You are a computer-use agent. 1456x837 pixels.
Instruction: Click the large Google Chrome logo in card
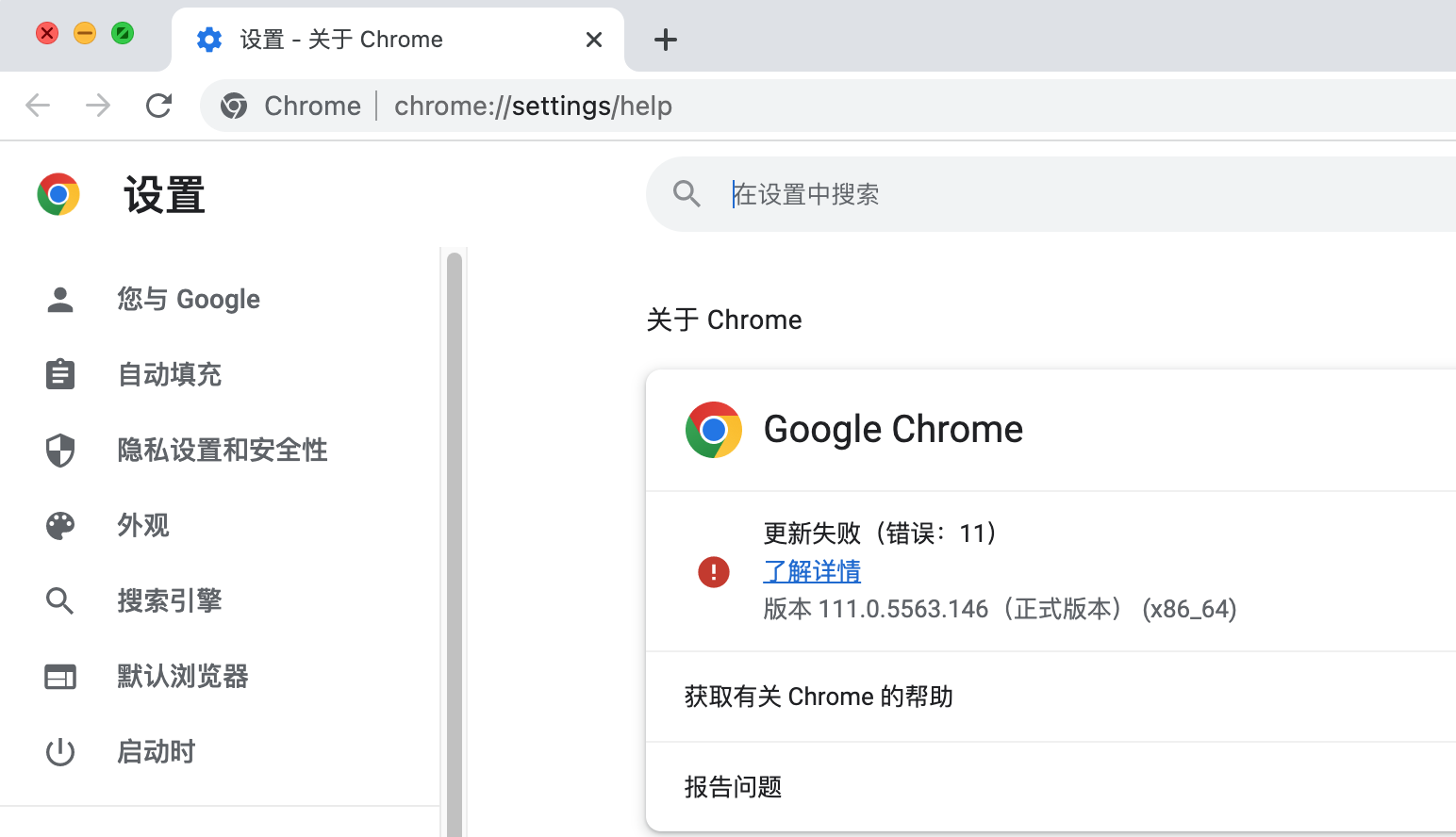[714, 430]
